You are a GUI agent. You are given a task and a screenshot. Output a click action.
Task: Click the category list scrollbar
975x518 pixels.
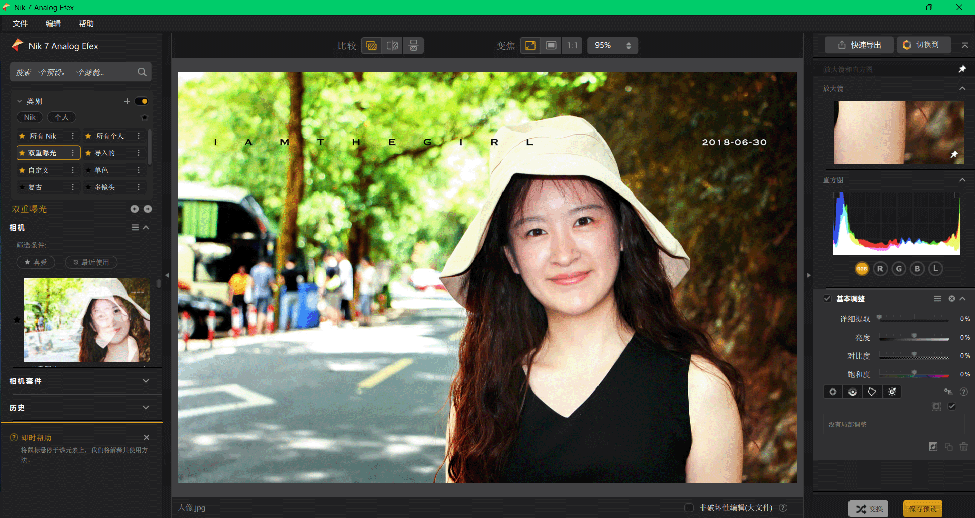(150, 147)
